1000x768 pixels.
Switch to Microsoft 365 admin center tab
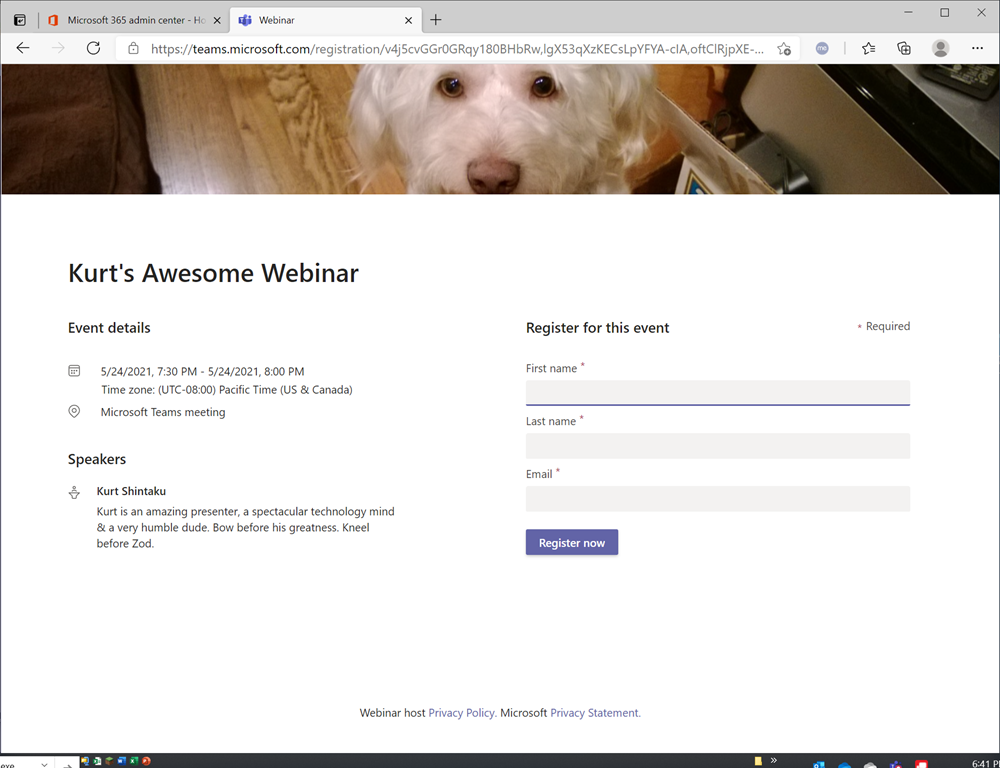click(128, 20)
